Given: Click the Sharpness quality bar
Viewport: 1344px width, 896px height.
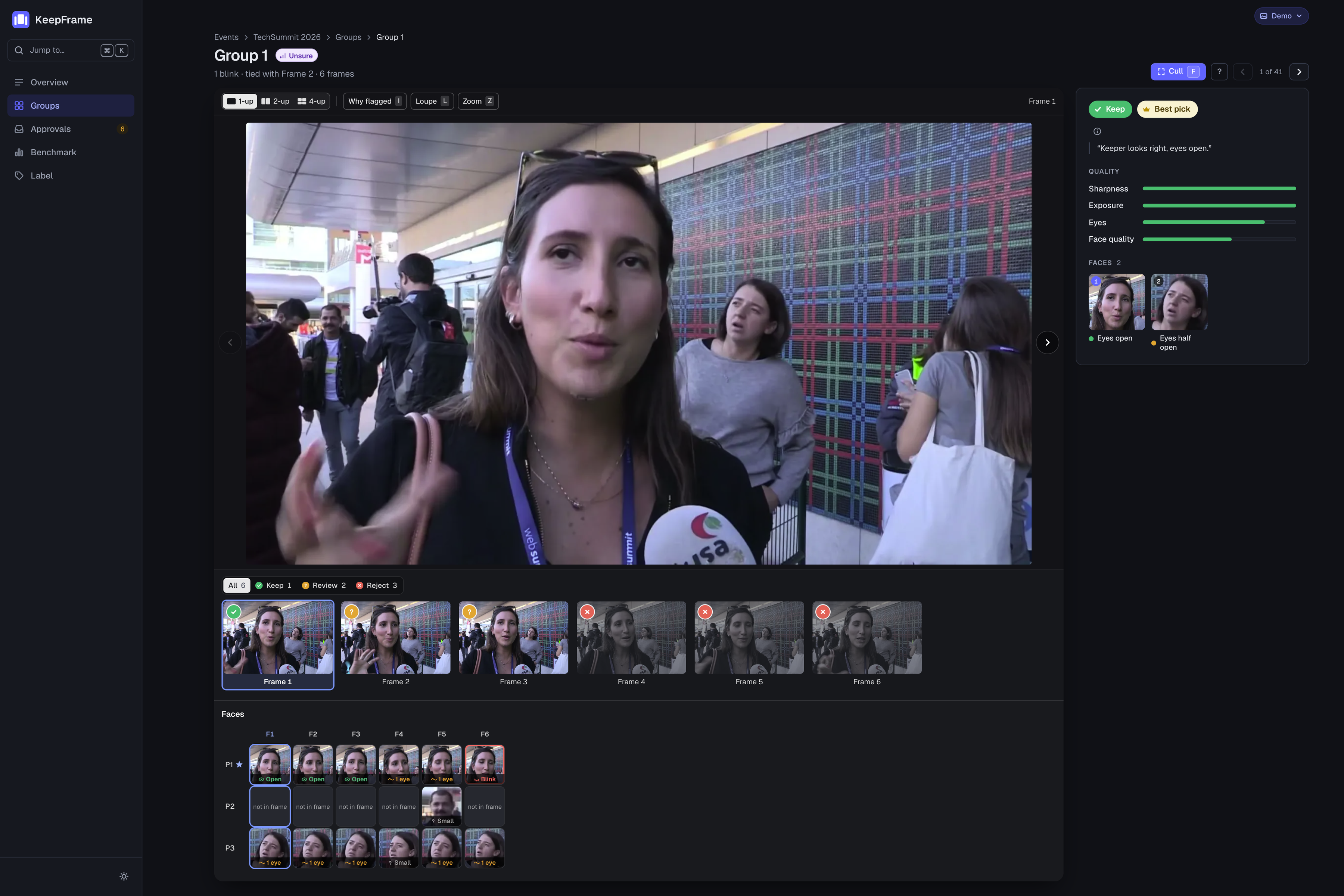Looking at the screenshot, I should click(1219, 189).
